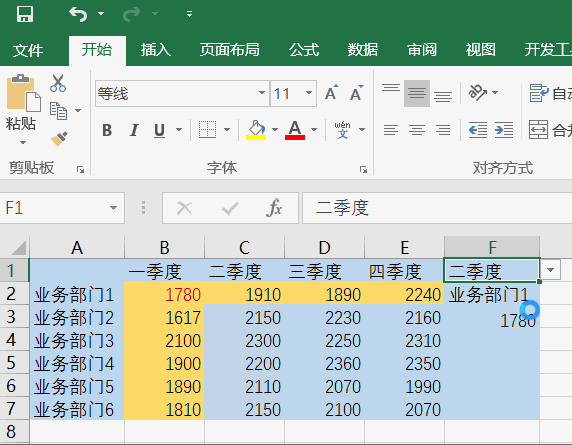Toggle Middle Align vertical alignment

[x=417, y=93]
